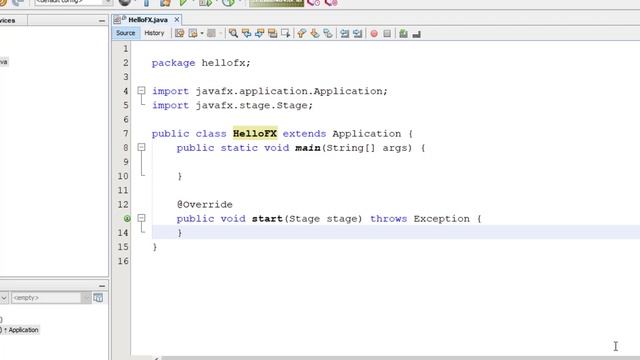The image size is (640, 360).
Task: Toggle Highlight Search in editor toolbar
Action: click(272, 33)
